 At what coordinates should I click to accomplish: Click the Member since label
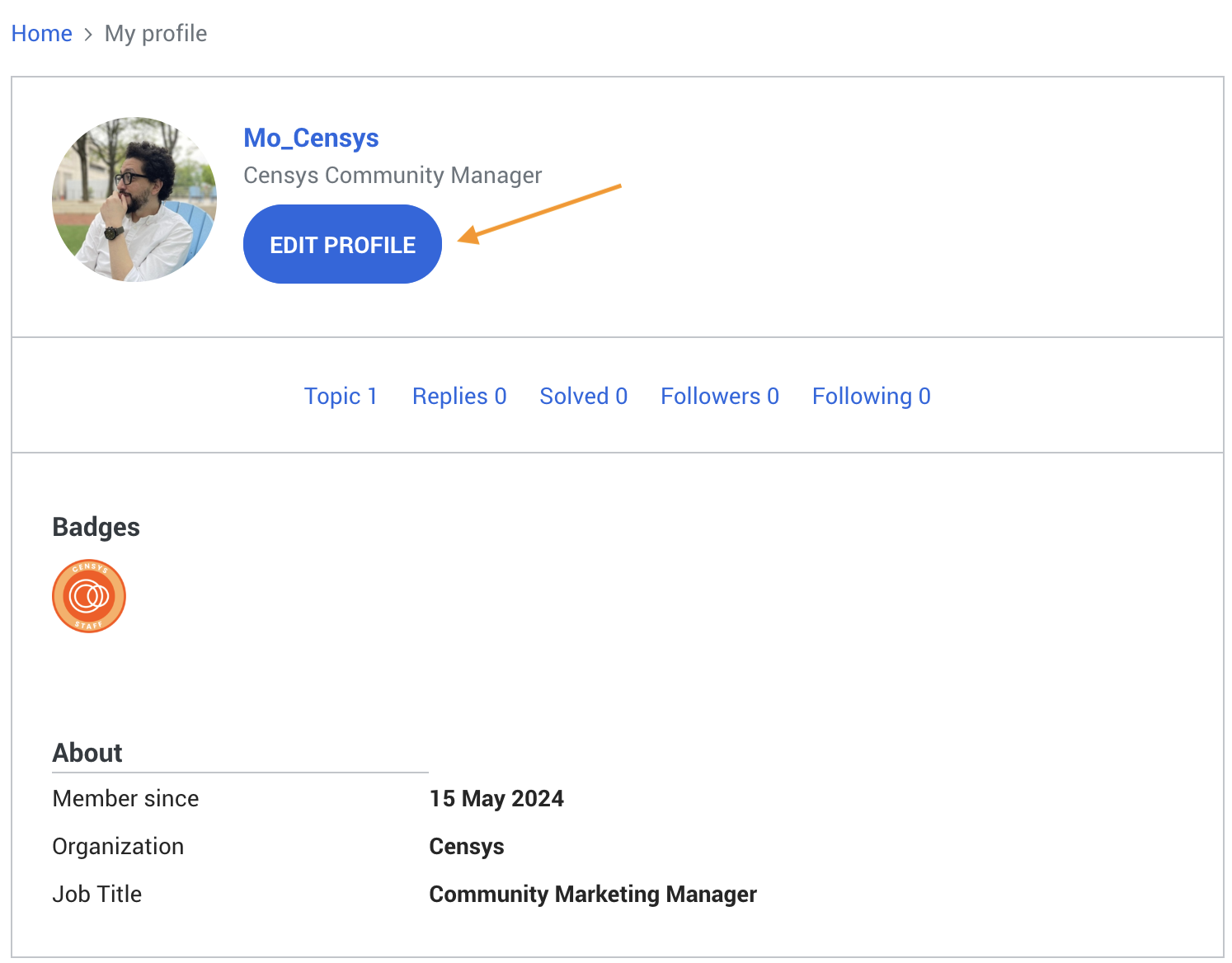[125, 799]
